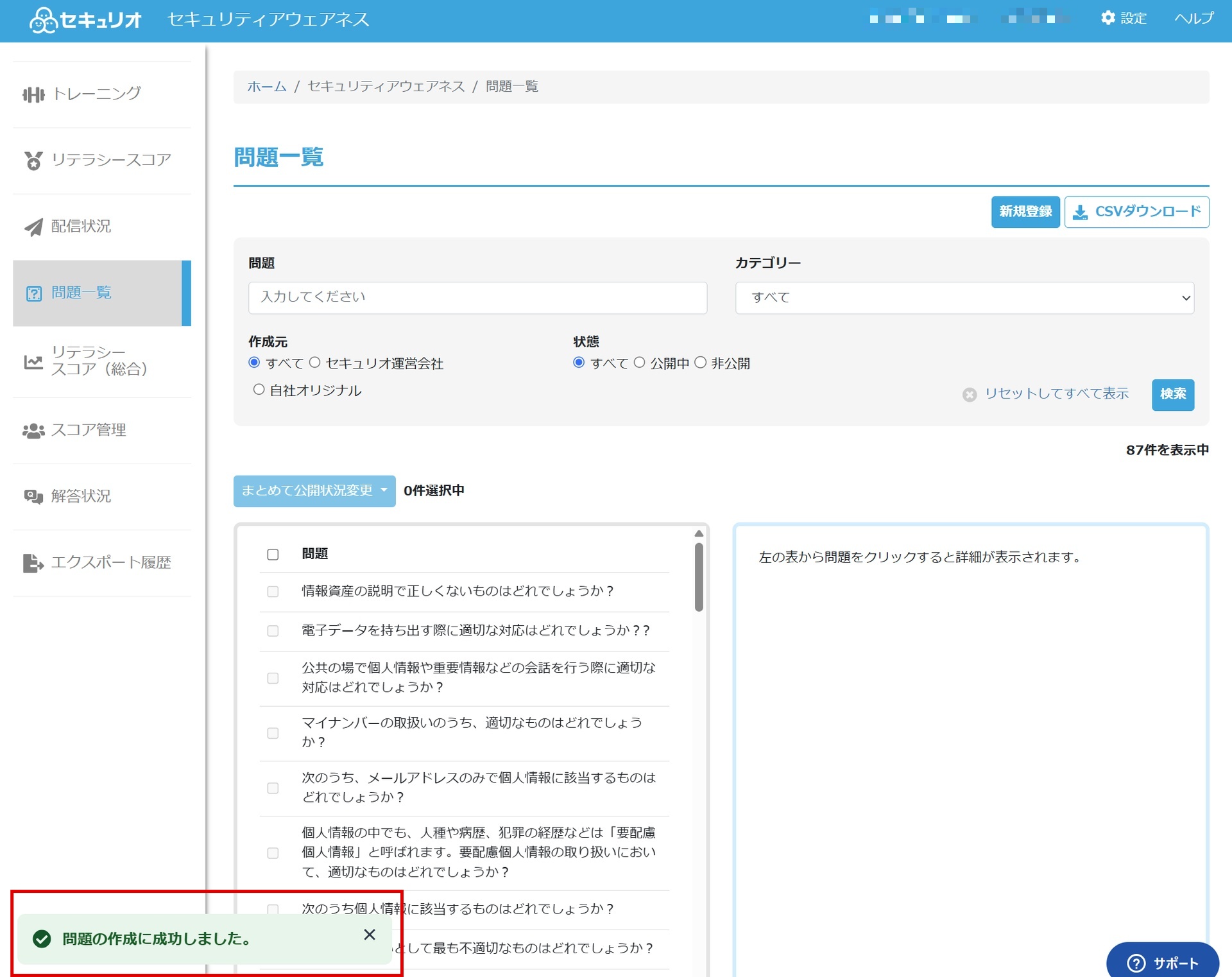Click the 問題一覧 question mark icon
Screen dimensions: 1232x977
33,293
